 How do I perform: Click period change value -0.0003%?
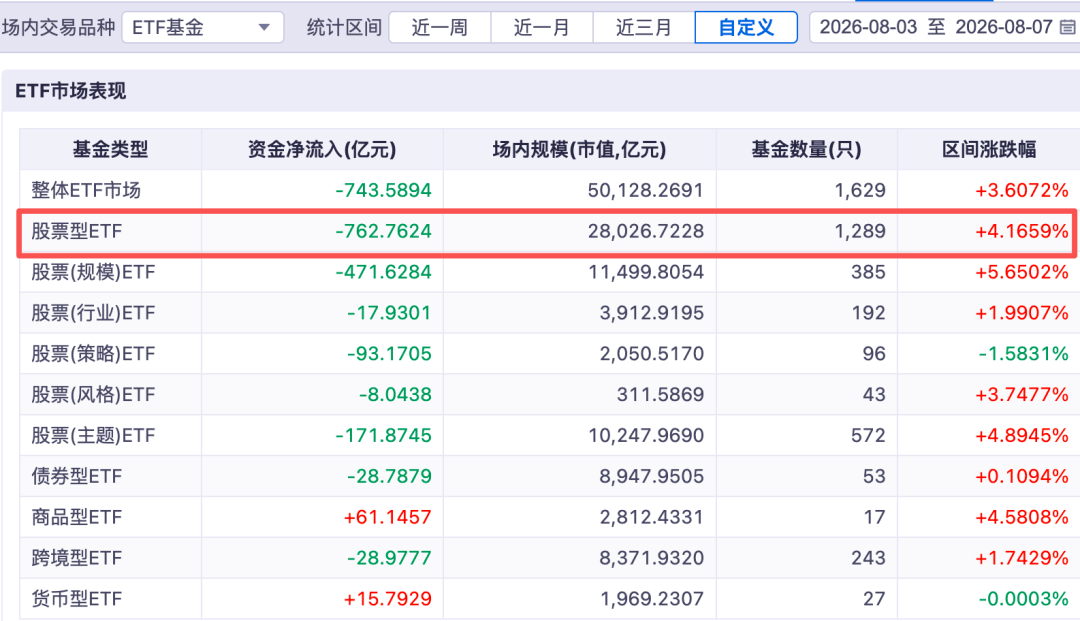click(1024, 599)
